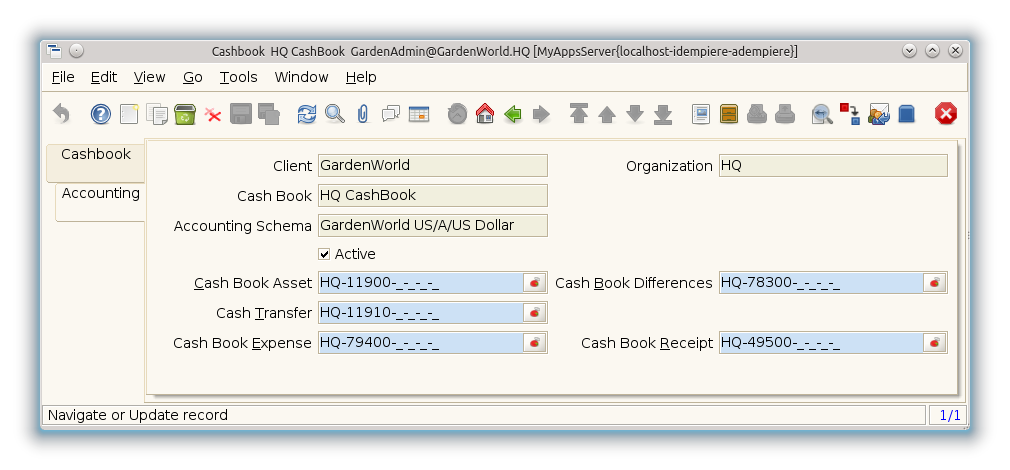
Task: Open the Find record magnifier icon
Action: tap(335, 114)
